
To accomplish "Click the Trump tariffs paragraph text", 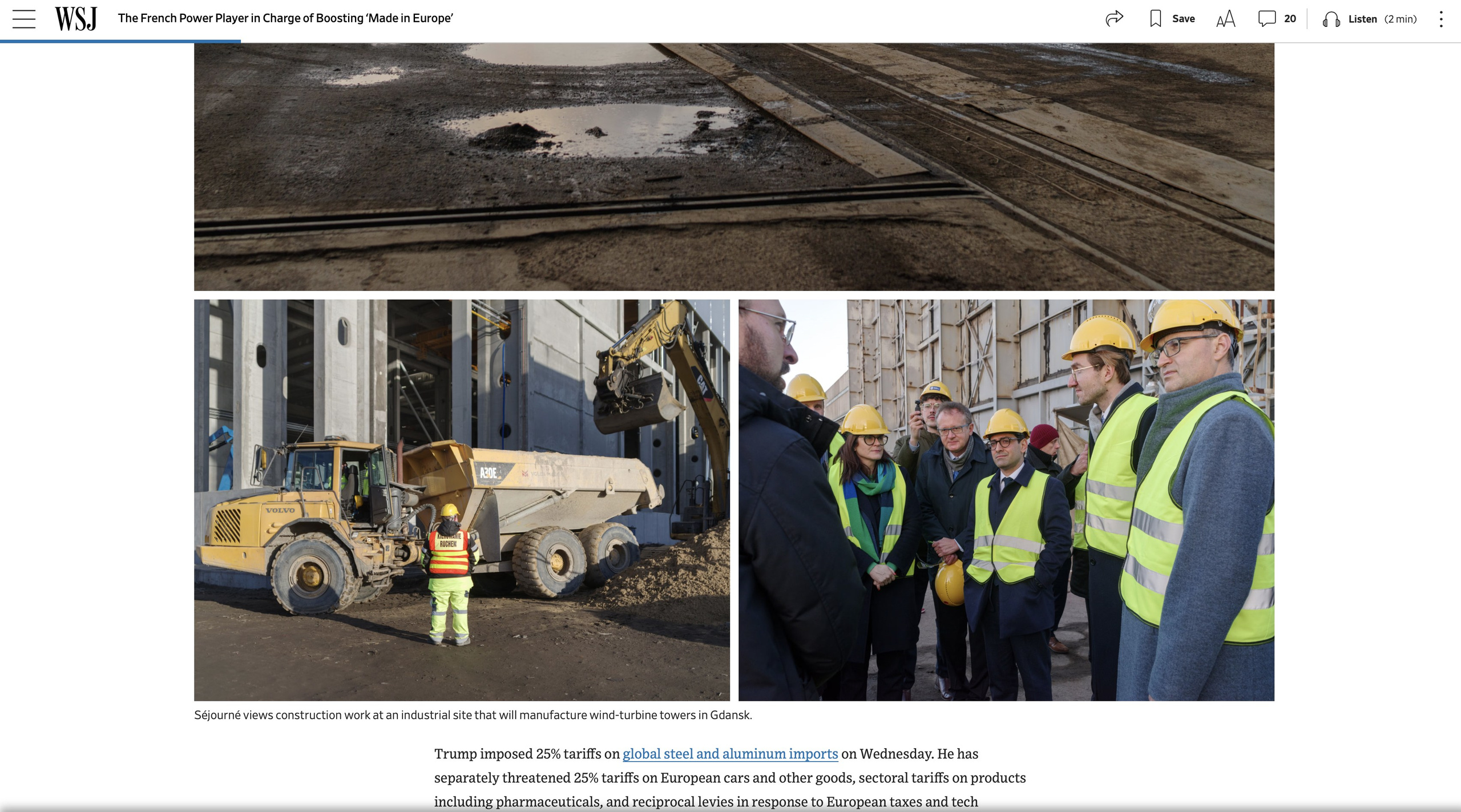I will click(x=729, y=778).
